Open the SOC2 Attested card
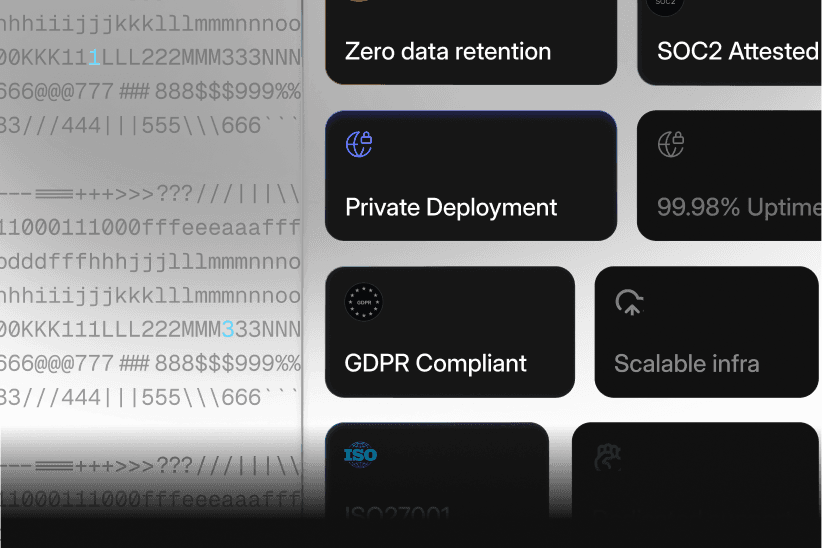Image resolution: width=822 pixels, height=548 pixels. 729,42
